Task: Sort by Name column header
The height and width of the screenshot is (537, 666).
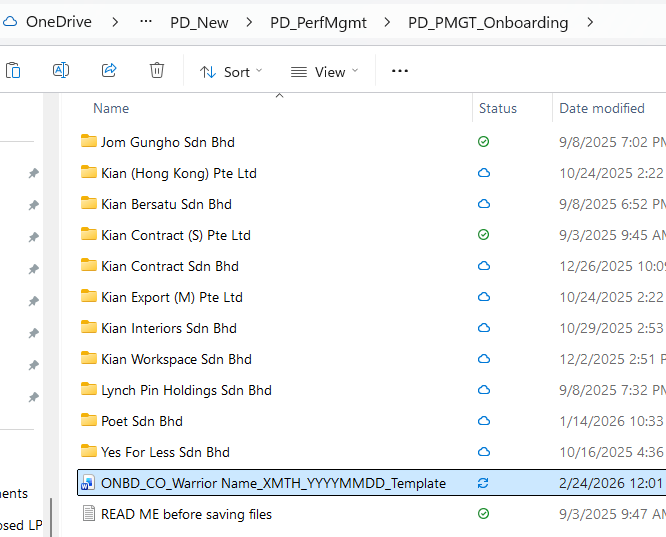Action: point(111,108)
